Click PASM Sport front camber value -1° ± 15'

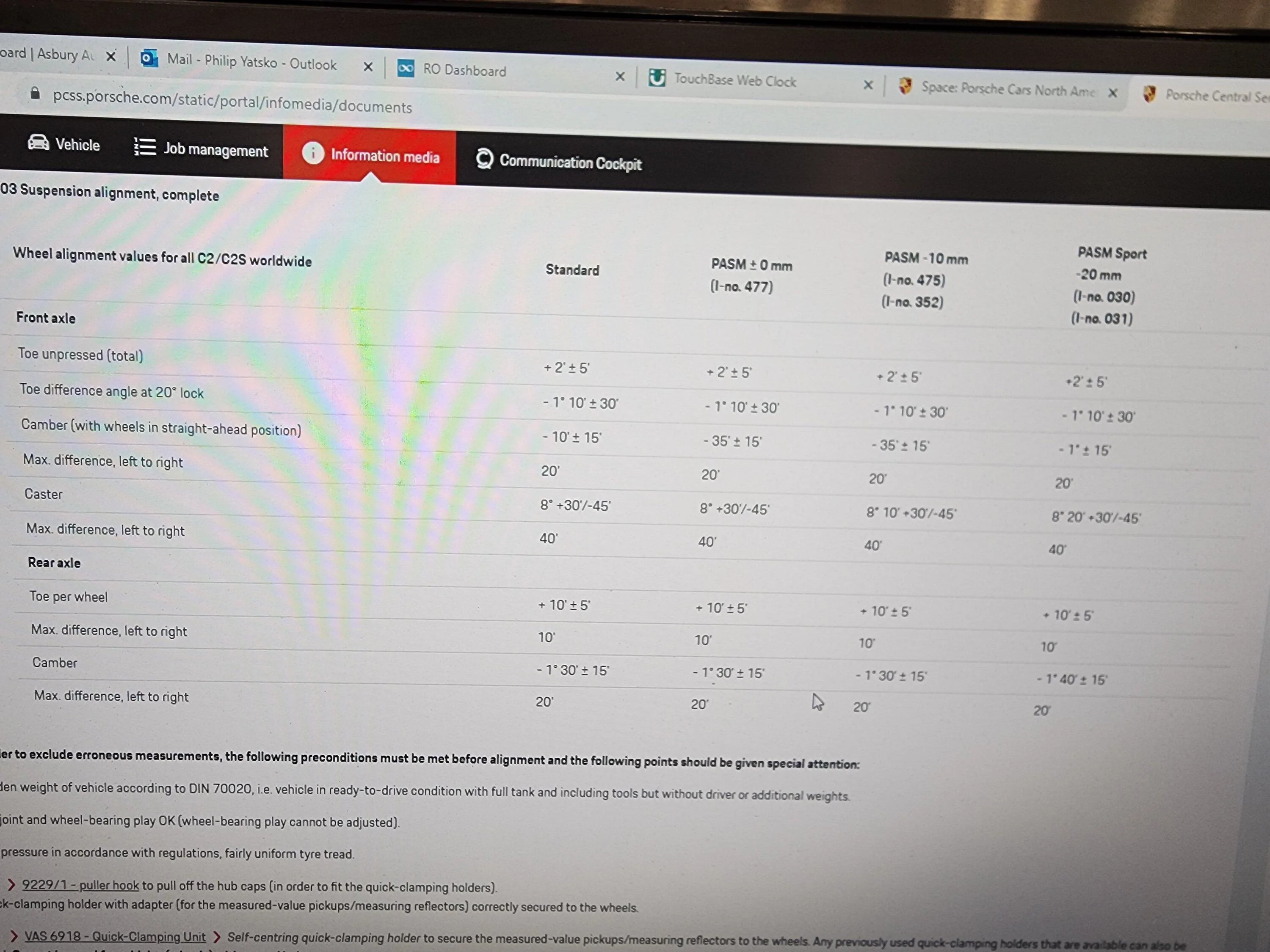pyautogui.click(x=1085, y=450)
